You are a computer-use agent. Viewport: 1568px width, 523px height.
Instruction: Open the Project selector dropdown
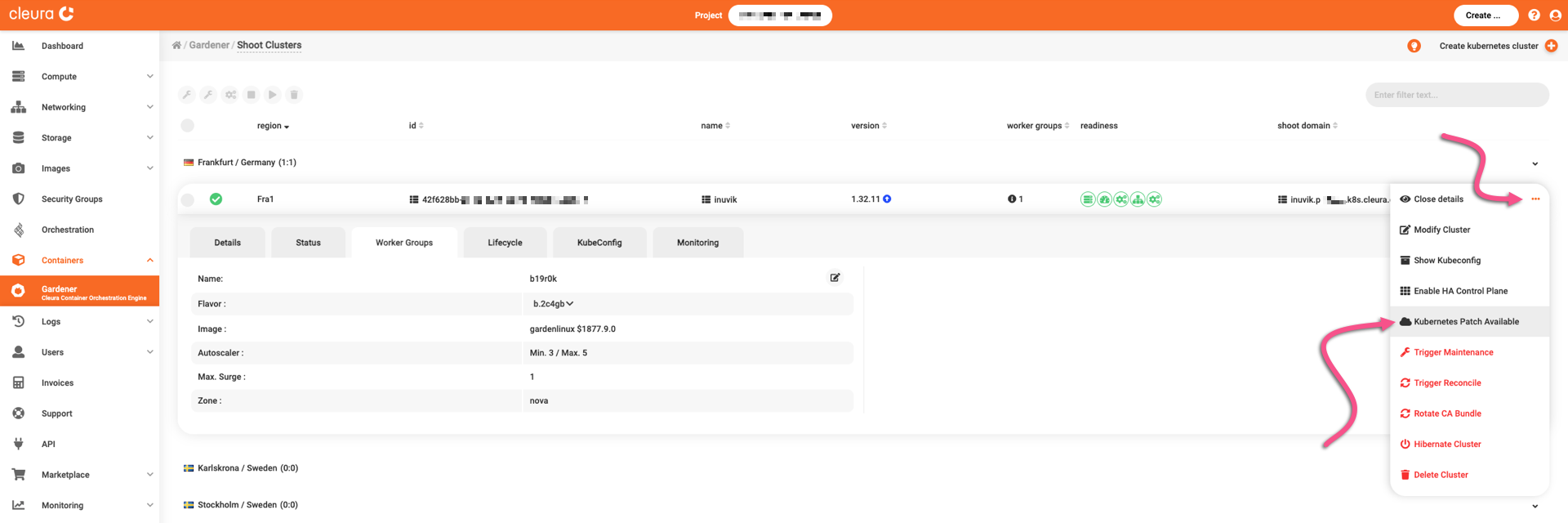780,16
